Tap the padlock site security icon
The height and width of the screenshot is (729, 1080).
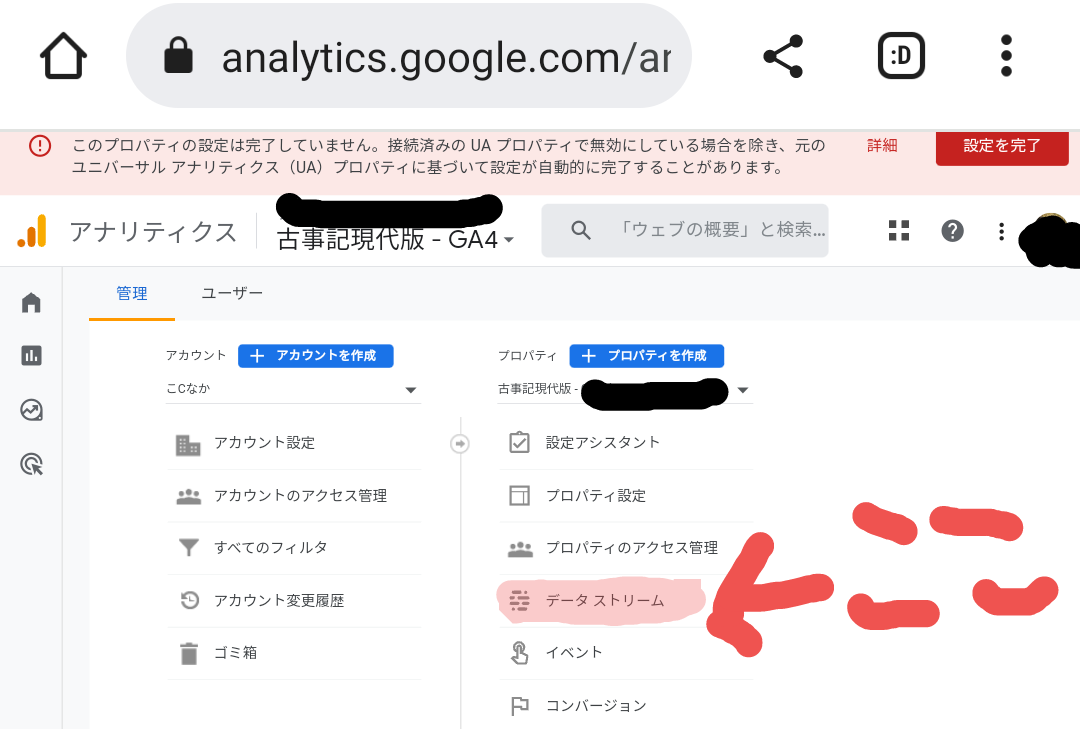tap(178, 55)
